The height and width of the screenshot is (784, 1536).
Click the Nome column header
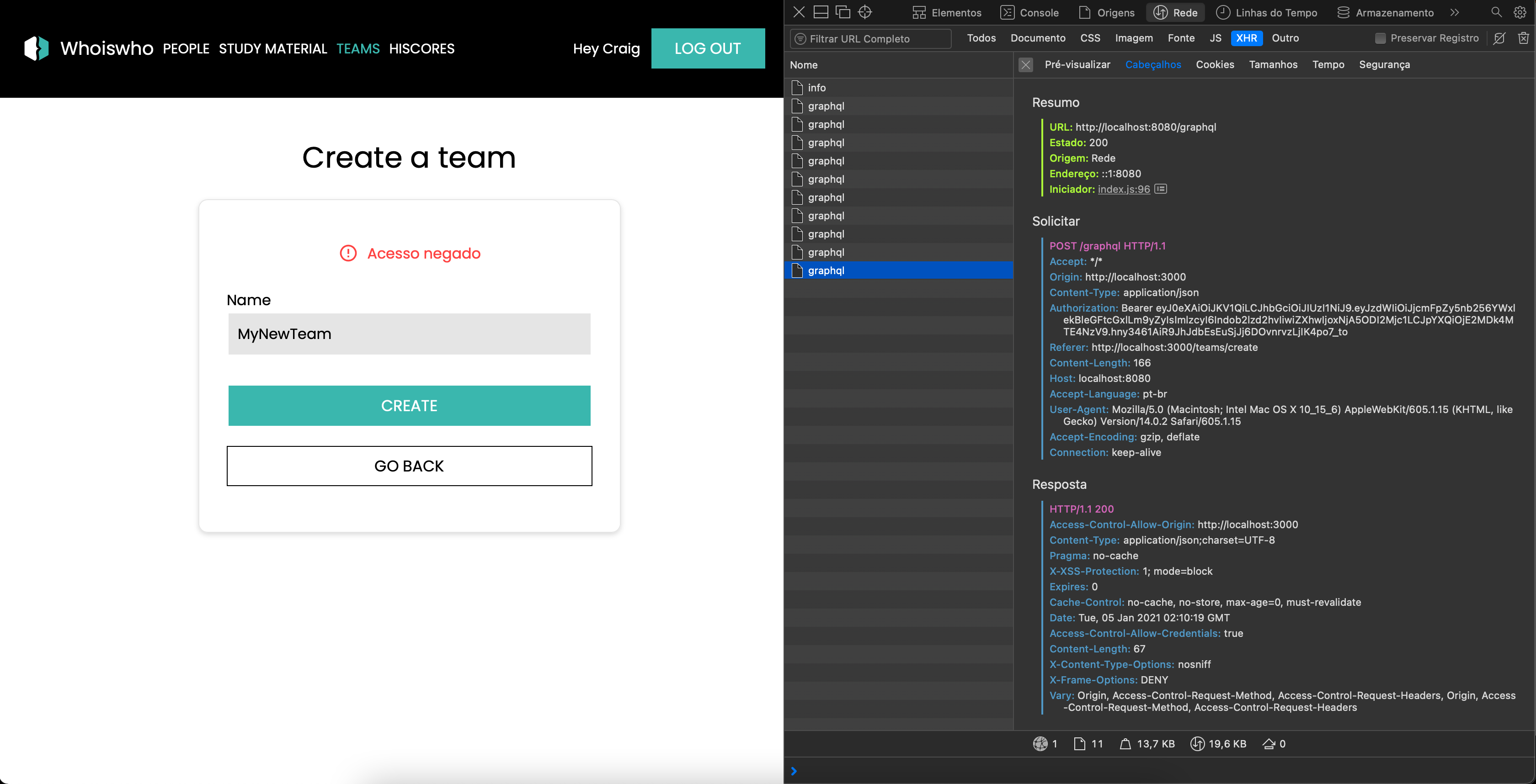pyautogui.click(x=803, y=65)
